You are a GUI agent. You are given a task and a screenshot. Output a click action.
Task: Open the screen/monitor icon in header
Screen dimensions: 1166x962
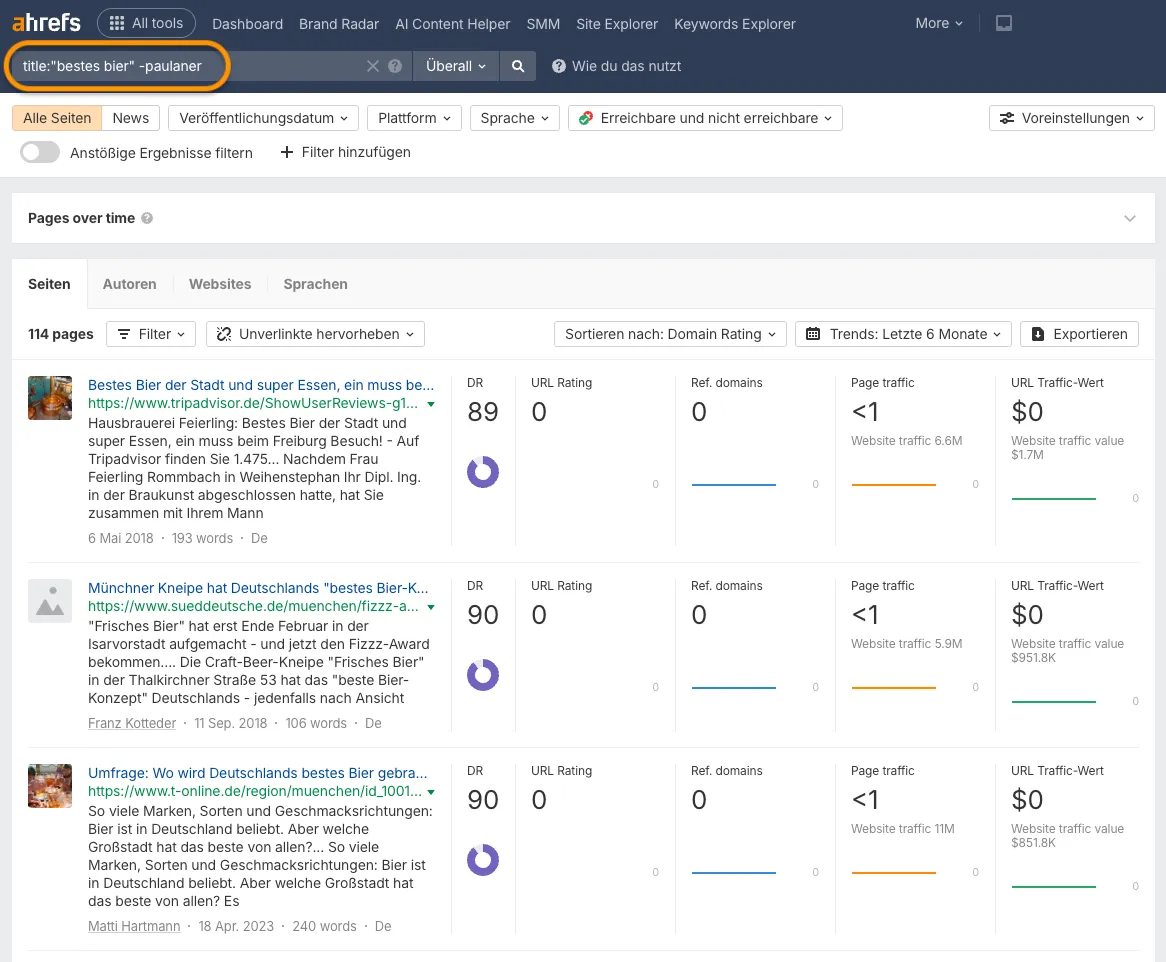(x=1004, y=23)
